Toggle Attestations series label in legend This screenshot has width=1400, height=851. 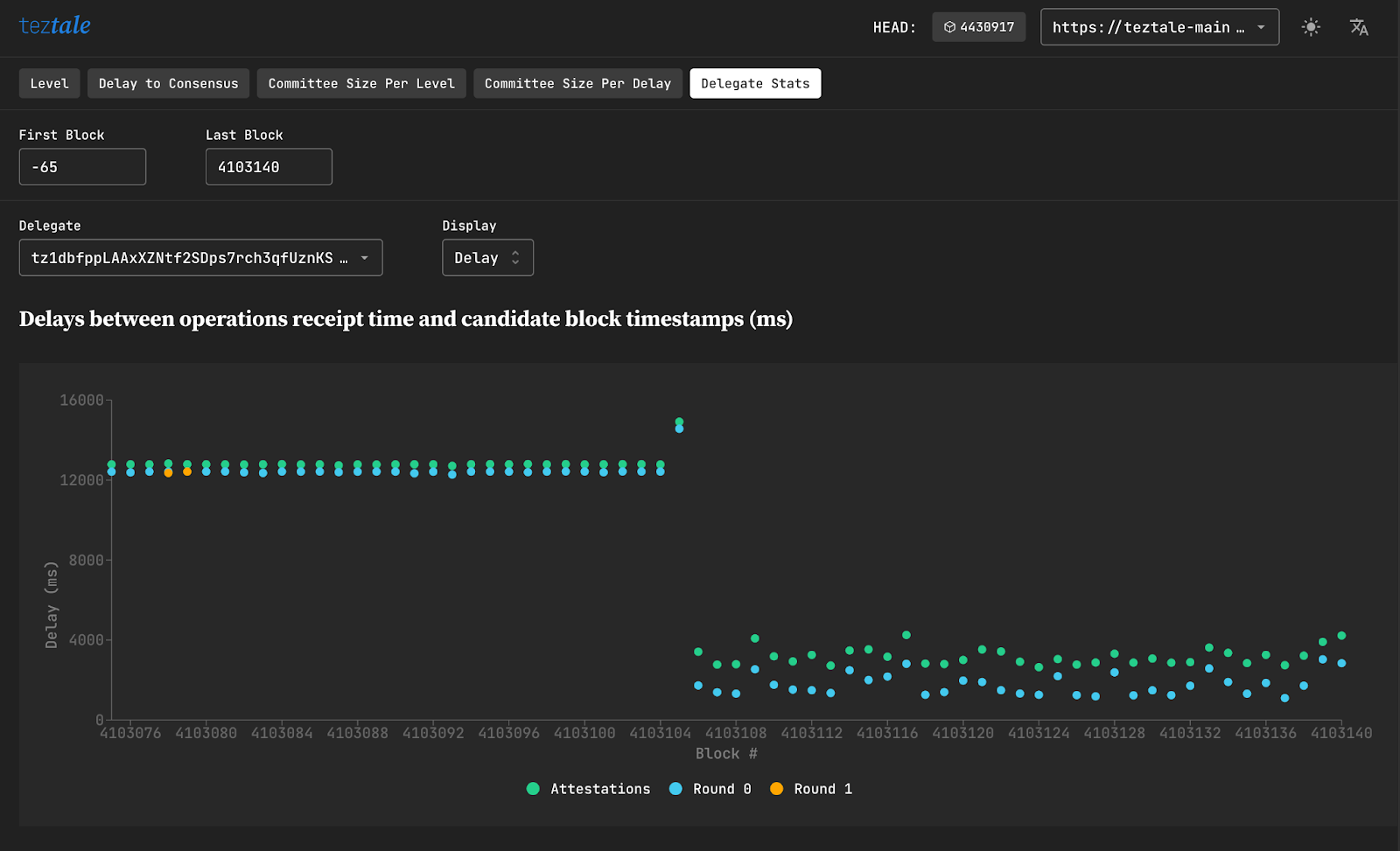point(600,789)
